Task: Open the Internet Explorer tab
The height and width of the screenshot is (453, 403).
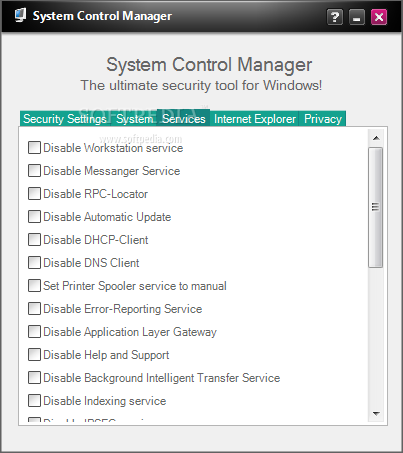Action: (255, 119)
